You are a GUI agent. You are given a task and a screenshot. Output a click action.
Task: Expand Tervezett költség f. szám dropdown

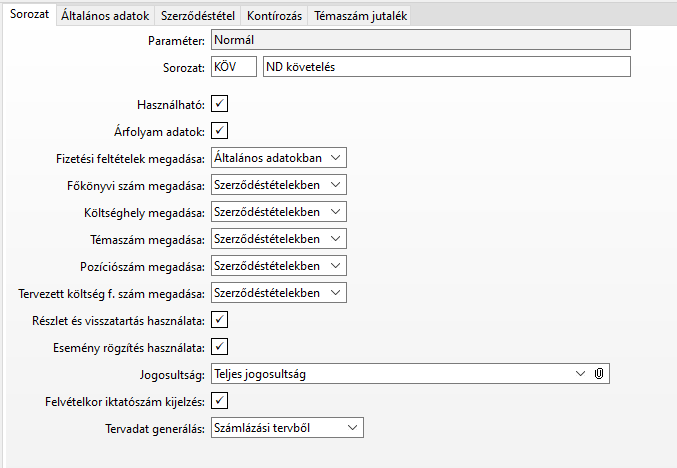click(335, 293)
